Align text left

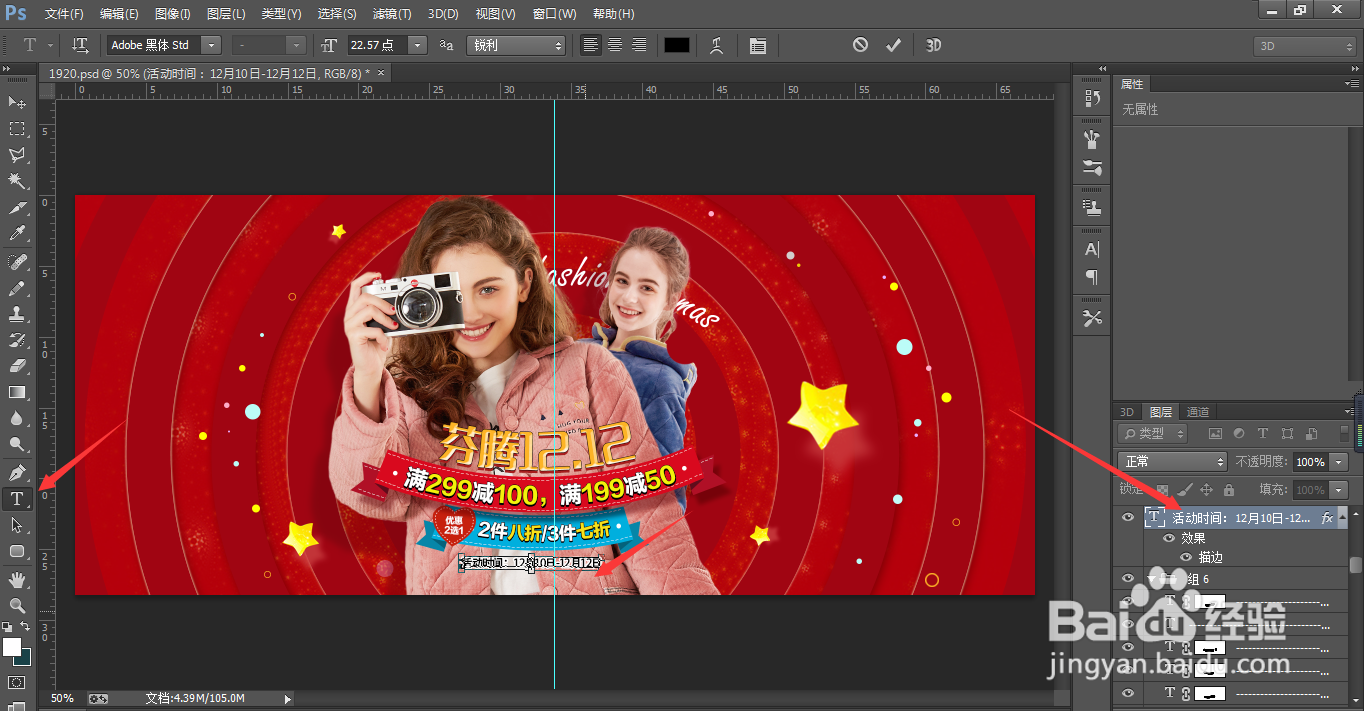pyautogui.click(x=591, y=45)
